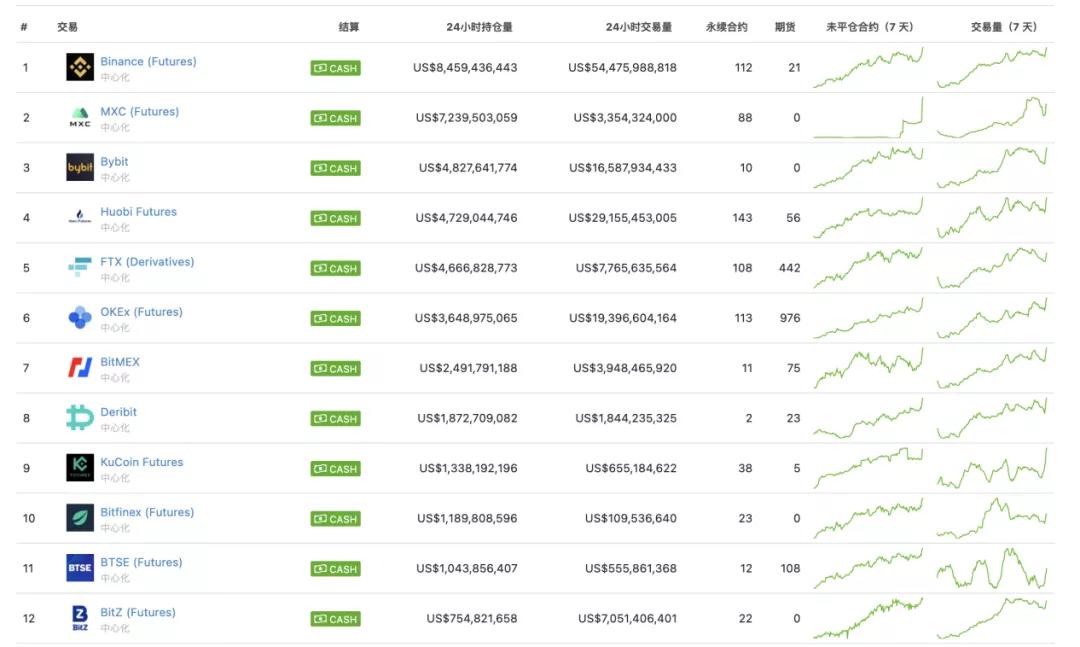The width and height of the screenshot is (1080, 647).
Task: Sort by 永续合约 column header
Action: pyautogui.click(x=726, y=27)
